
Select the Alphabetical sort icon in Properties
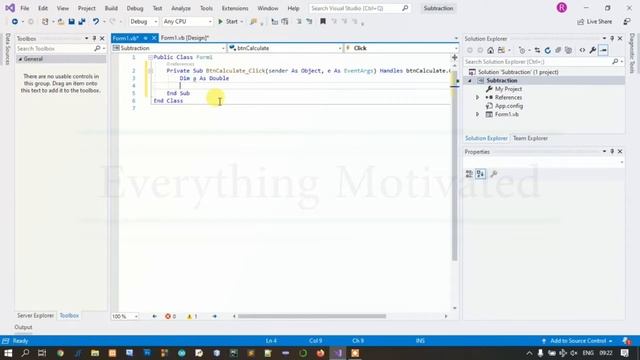[481, 174]
